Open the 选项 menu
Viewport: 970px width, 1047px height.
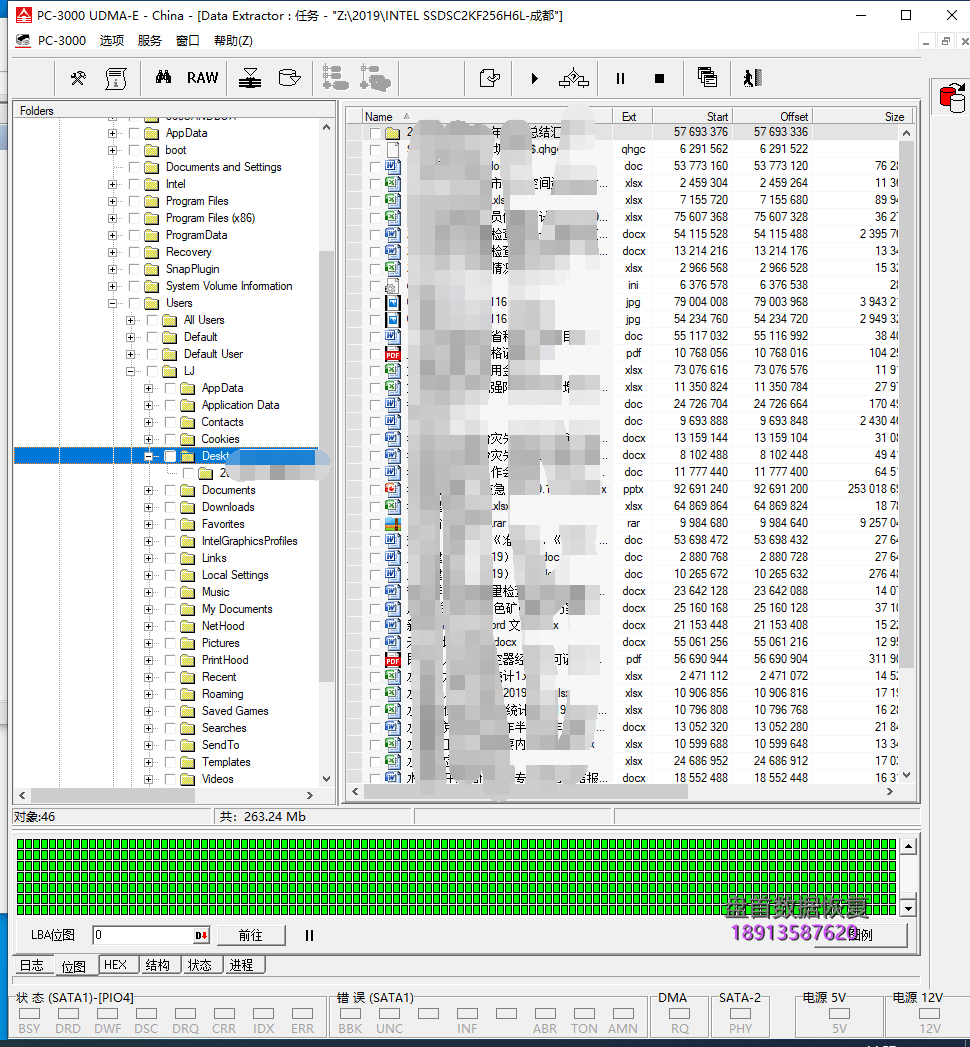(111, 41)
